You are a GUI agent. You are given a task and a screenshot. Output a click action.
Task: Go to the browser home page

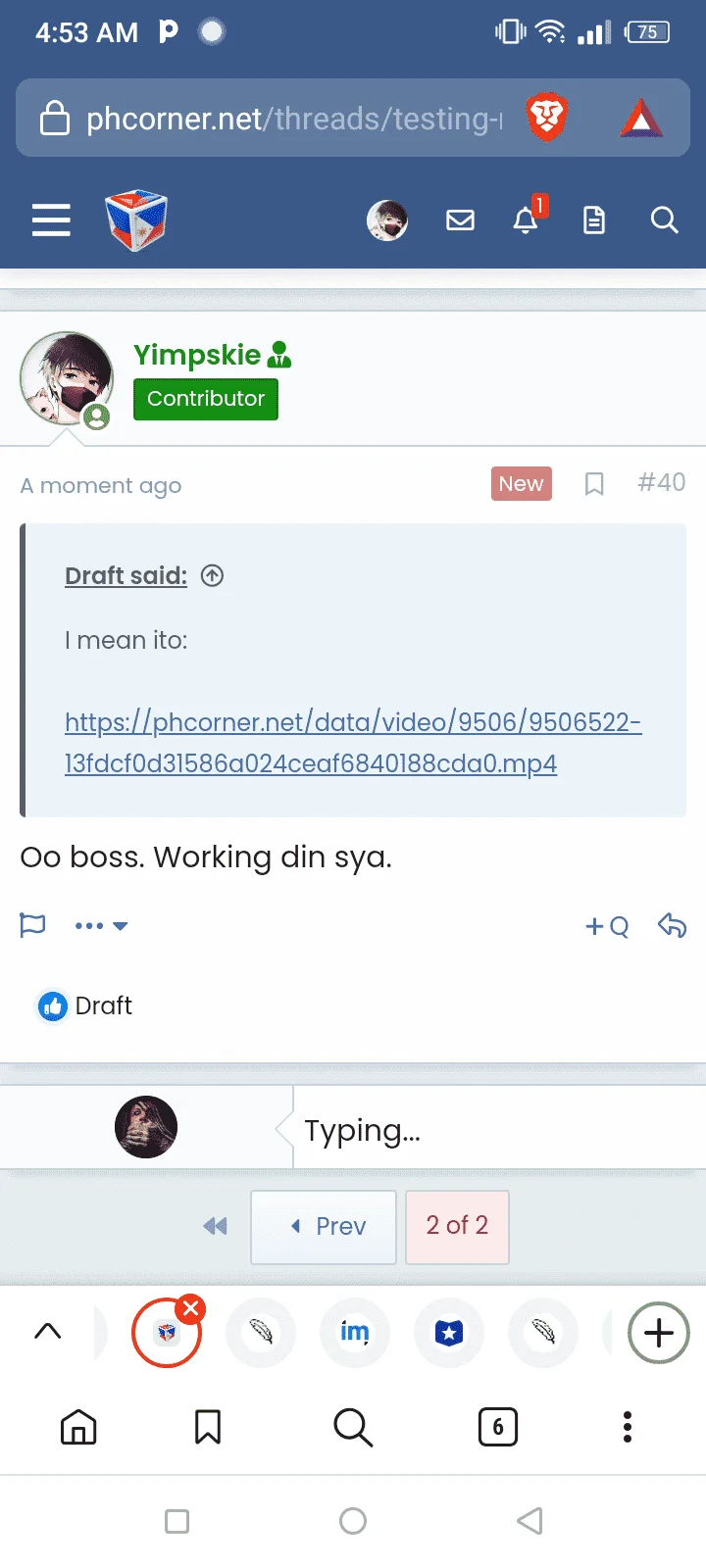tap(78, 1427)
